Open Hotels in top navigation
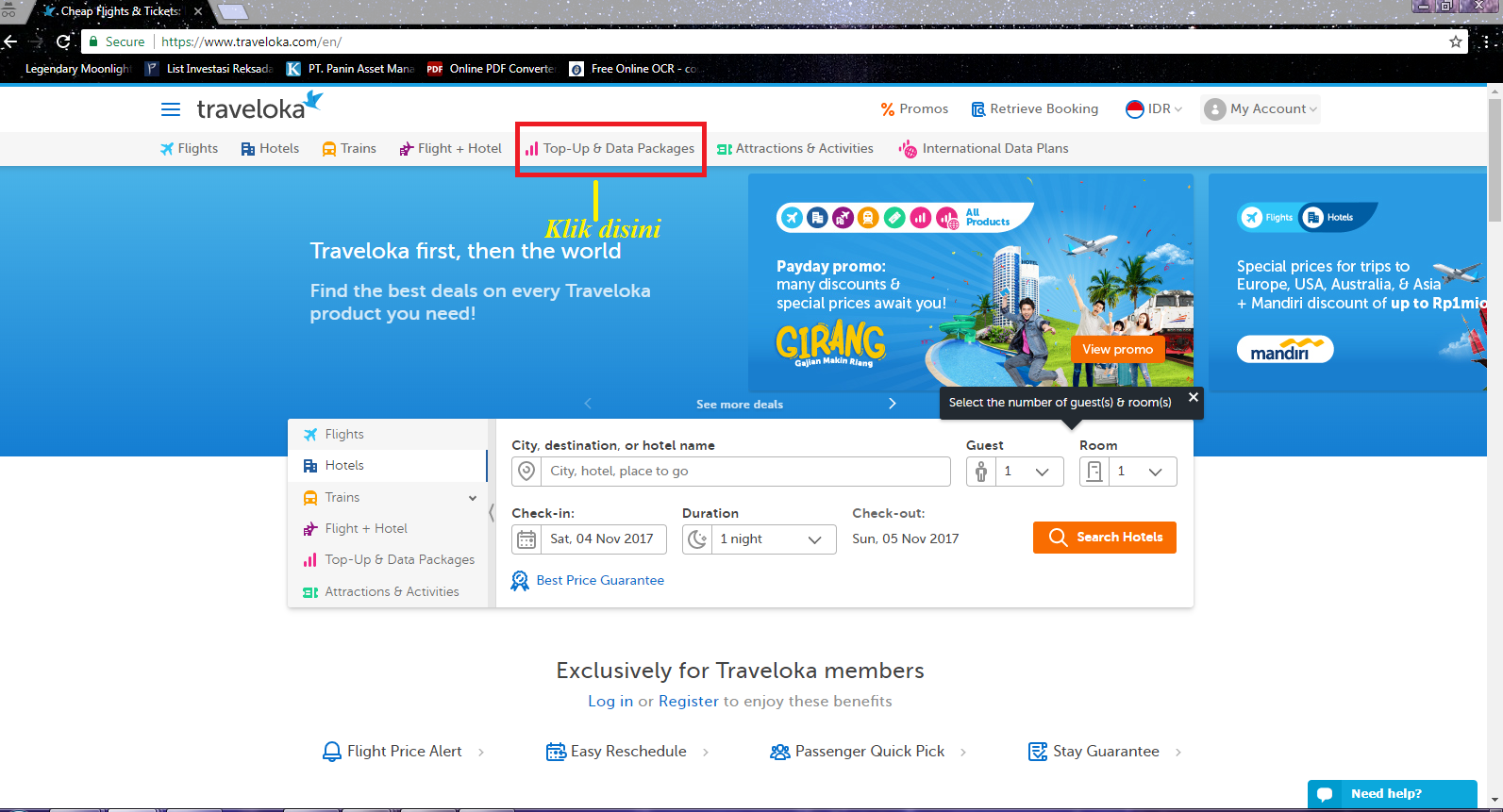This screenshot has width=1503, height=812. pos(270,149)
